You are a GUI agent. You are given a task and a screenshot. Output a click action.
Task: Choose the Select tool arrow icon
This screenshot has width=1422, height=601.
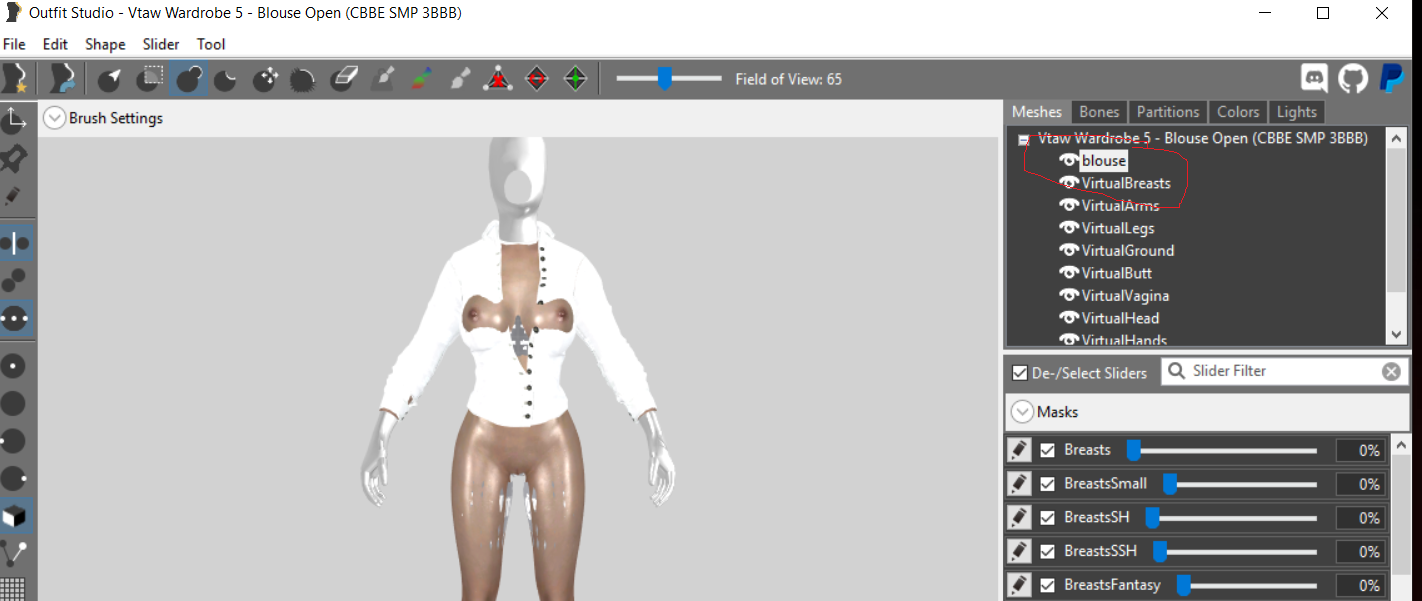111,78
